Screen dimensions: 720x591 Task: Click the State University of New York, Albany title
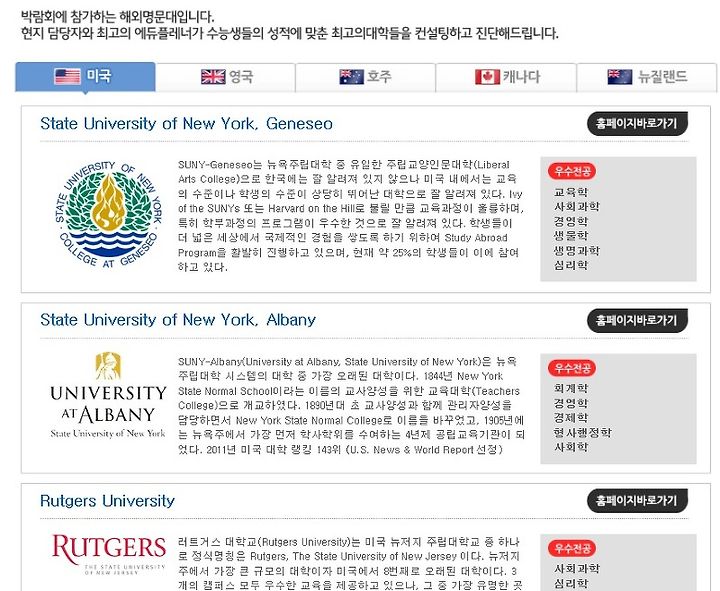point(178,320)
